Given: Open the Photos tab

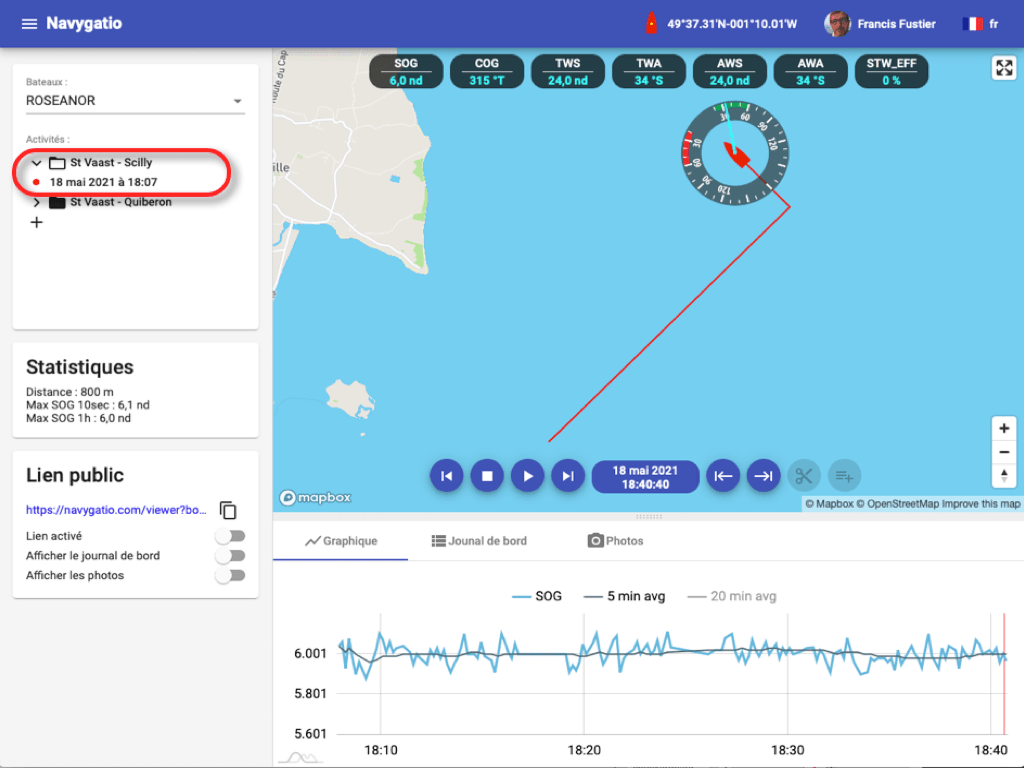Looking at the screenshot, I should click(x=615, y=541).
